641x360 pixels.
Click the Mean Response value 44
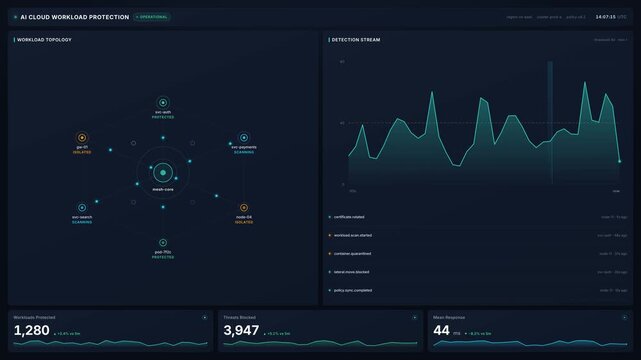click(x=442, y=330)
